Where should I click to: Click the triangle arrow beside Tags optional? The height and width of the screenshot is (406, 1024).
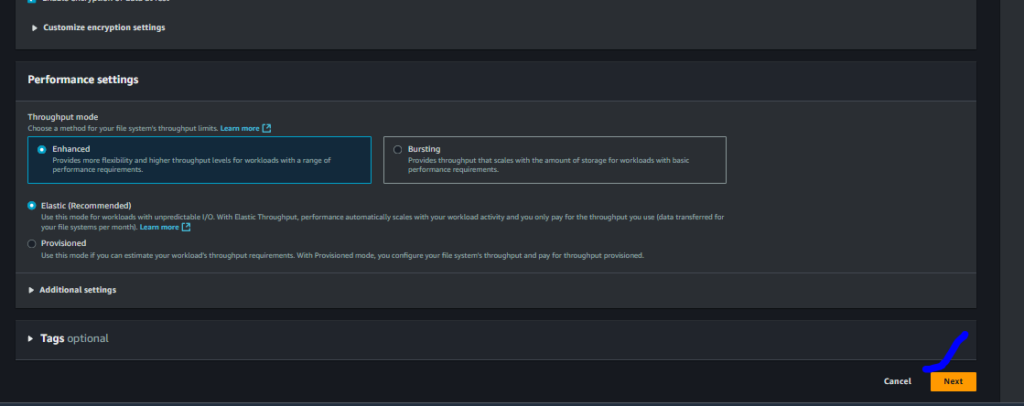tap(31, 339)
